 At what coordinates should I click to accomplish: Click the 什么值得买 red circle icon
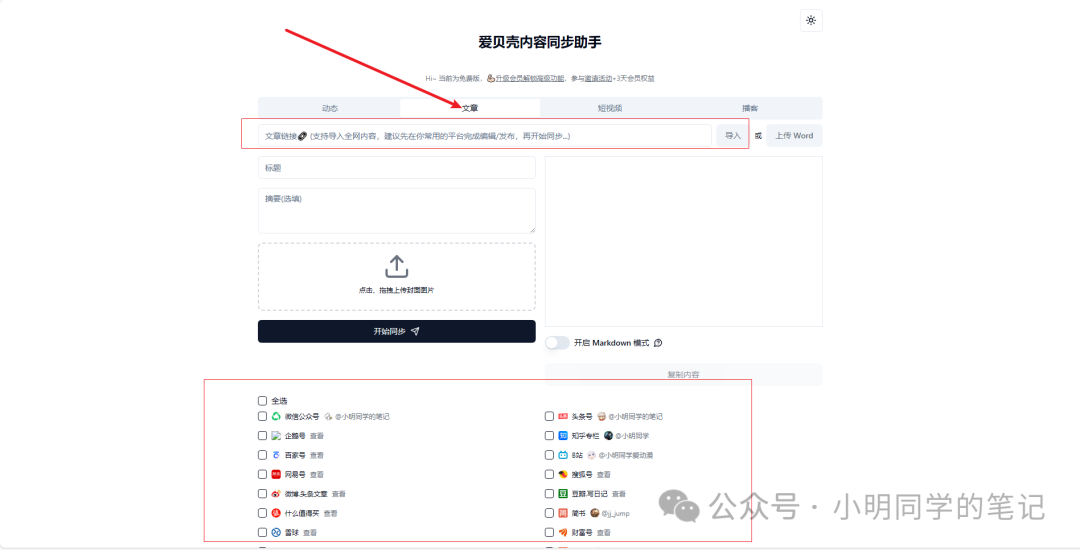(276, 513)
